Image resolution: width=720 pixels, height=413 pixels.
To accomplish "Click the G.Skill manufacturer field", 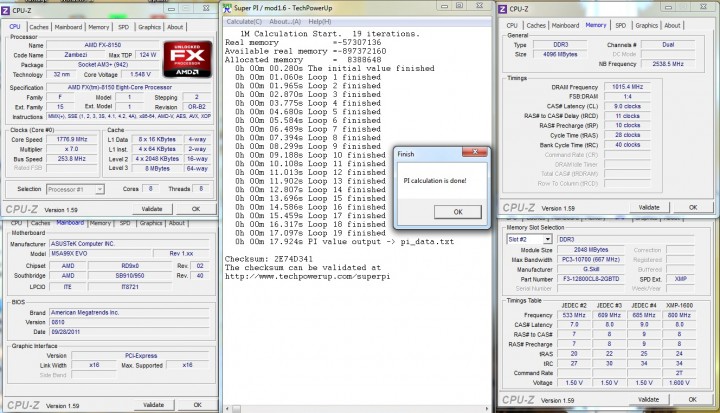I will coord(591,269).
